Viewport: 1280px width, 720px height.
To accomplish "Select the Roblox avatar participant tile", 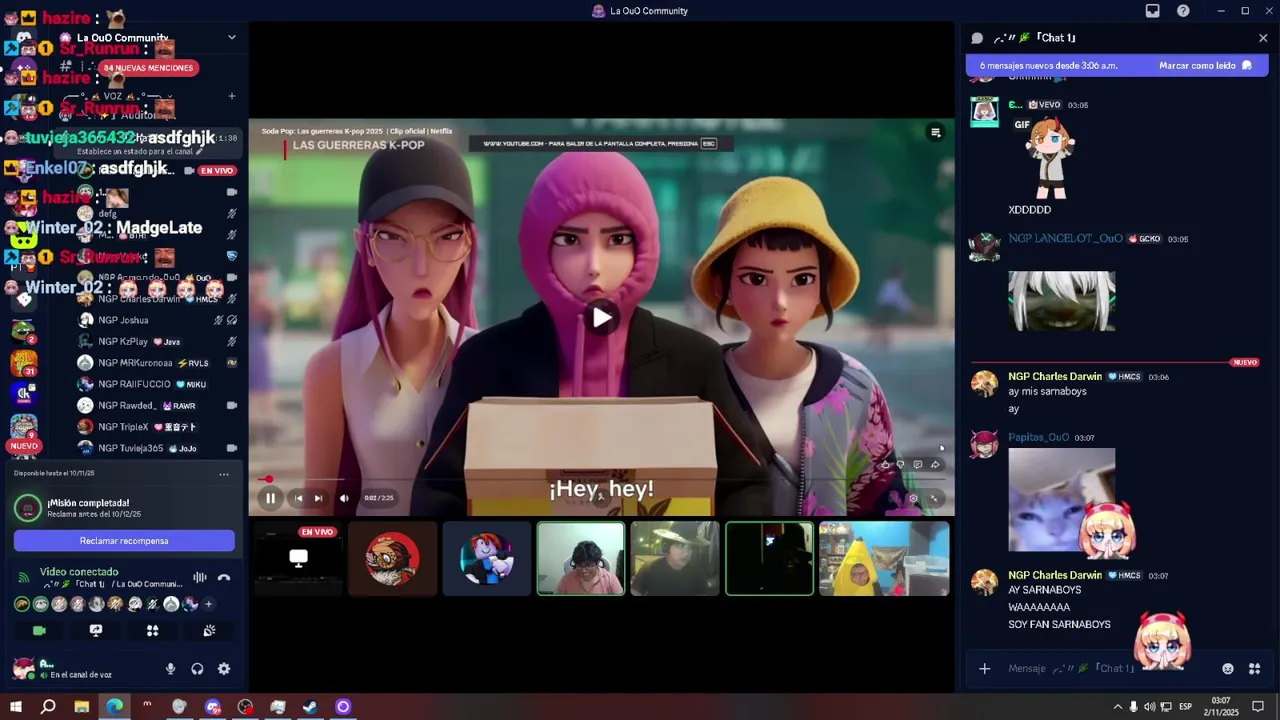I will 487,558.
